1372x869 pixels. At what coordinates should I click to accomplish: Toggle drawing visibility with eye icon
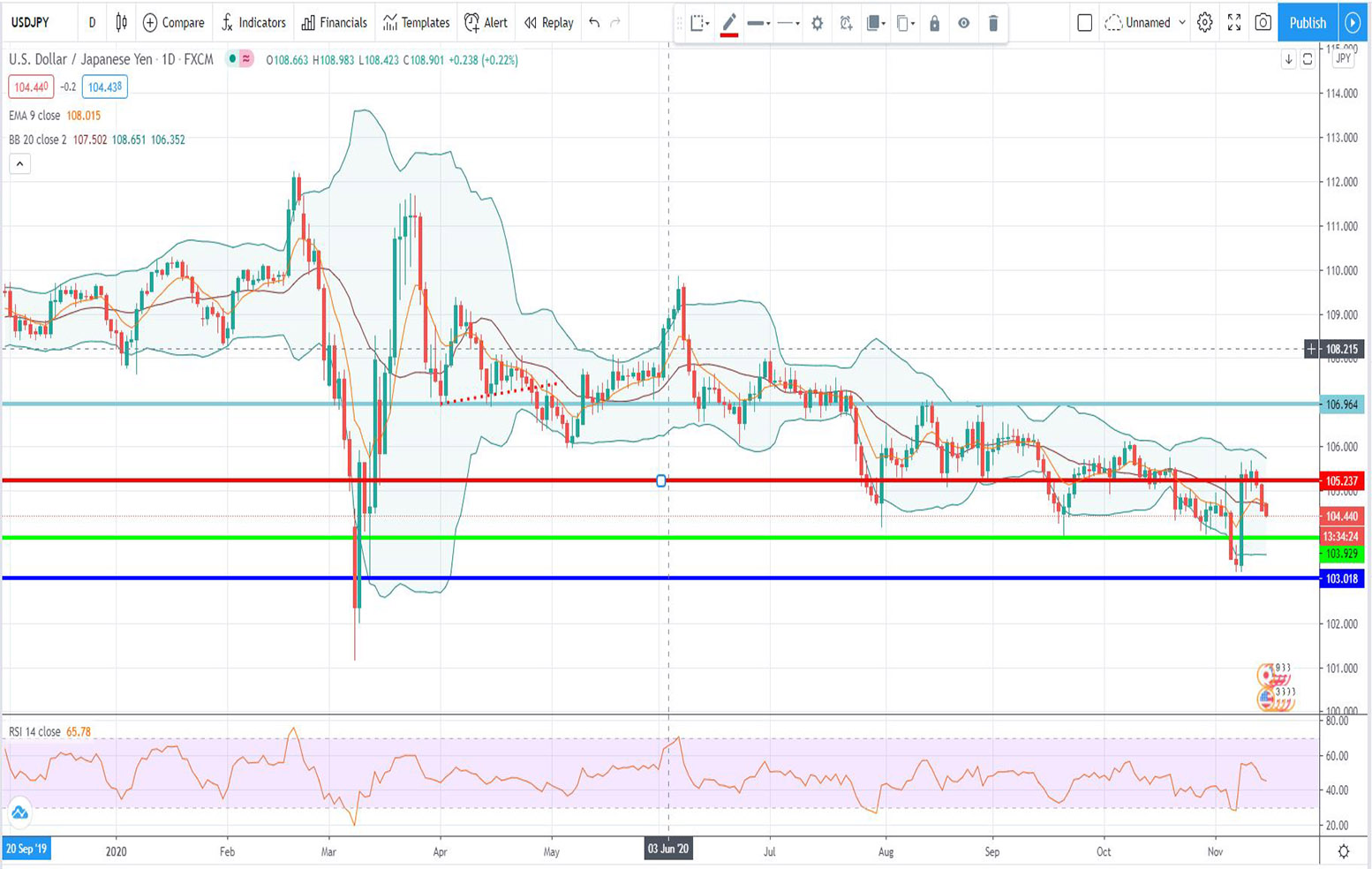(x=963, y=24)
